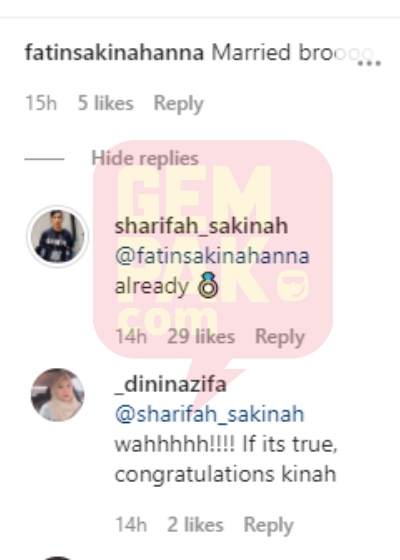The image size is (400, 560).
Task: View the 2 likes on _dininazifa's comment
Action: (195, 525)
